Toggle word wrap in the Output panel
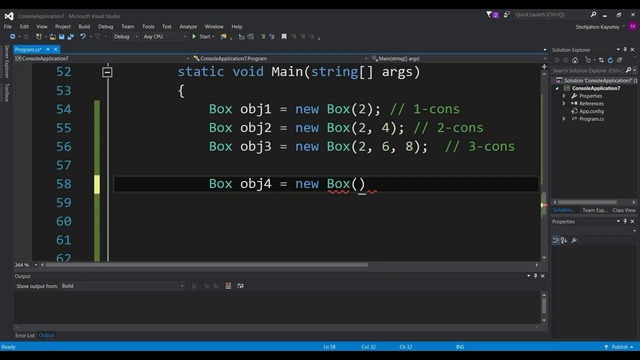This screenshot has width=640, height=360. pos(240,286)
